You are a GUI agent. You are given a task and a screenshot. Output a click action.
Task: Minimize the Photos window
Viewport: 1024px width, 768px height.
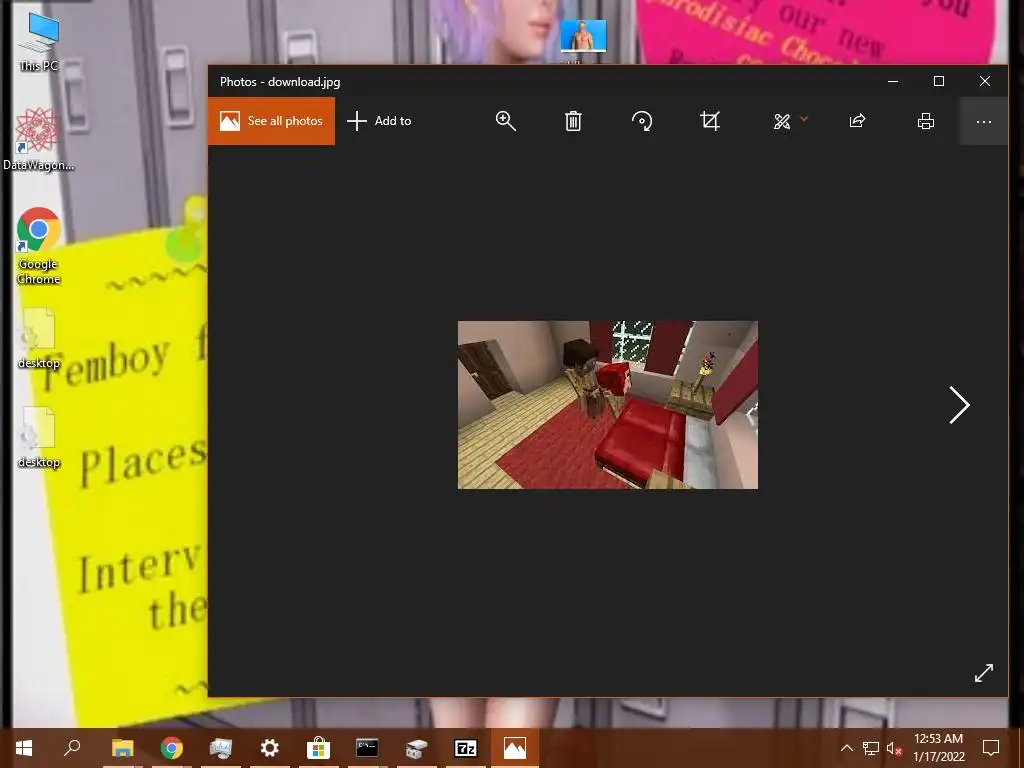tap(893, 82)
